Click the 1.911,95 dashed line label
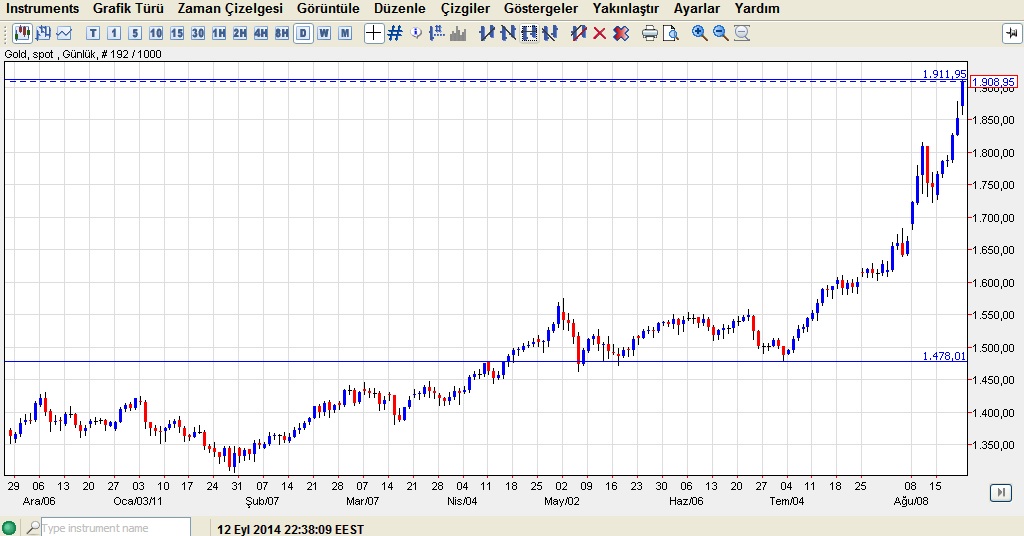This screenshot has width=1024, height=536. (944, 74)
